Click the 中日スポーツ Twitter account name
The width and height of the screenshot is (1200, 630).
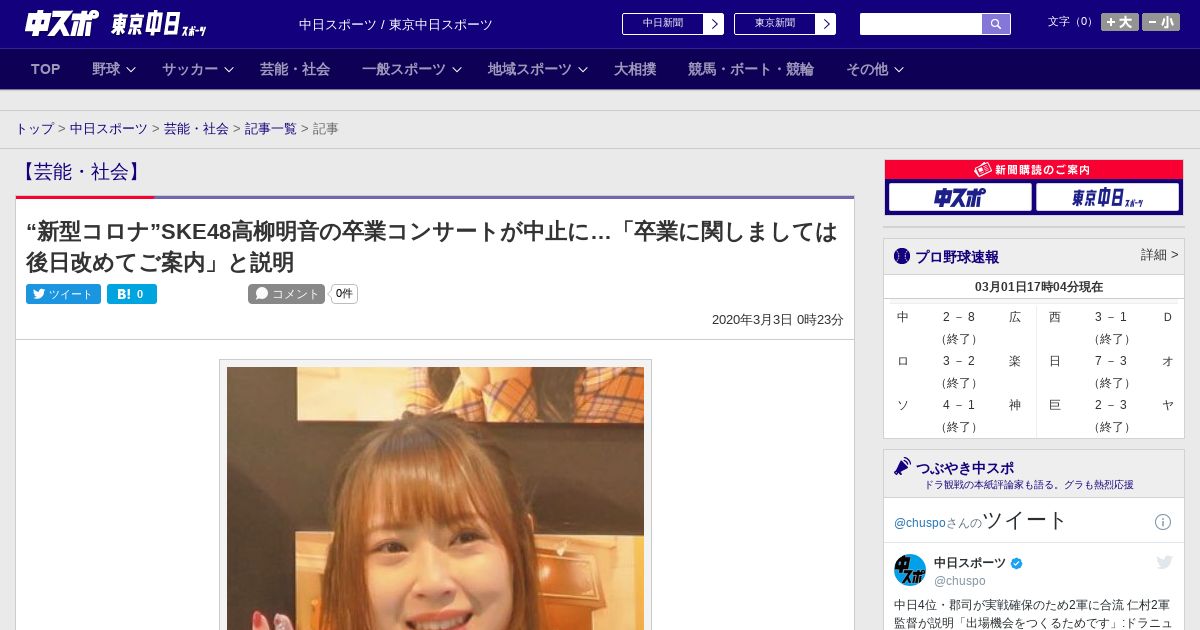970,563
